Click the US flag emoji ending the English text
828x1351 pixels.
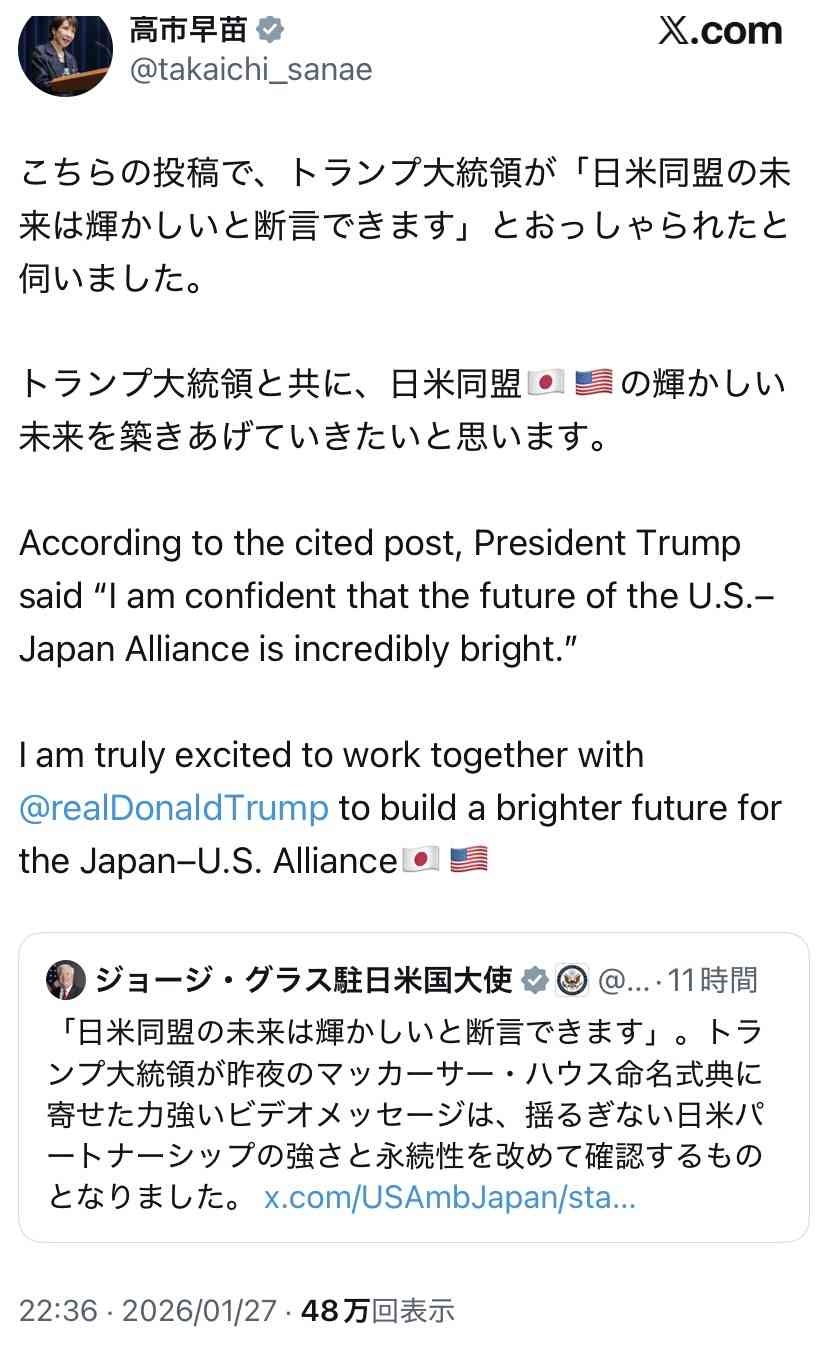point(469,860)
